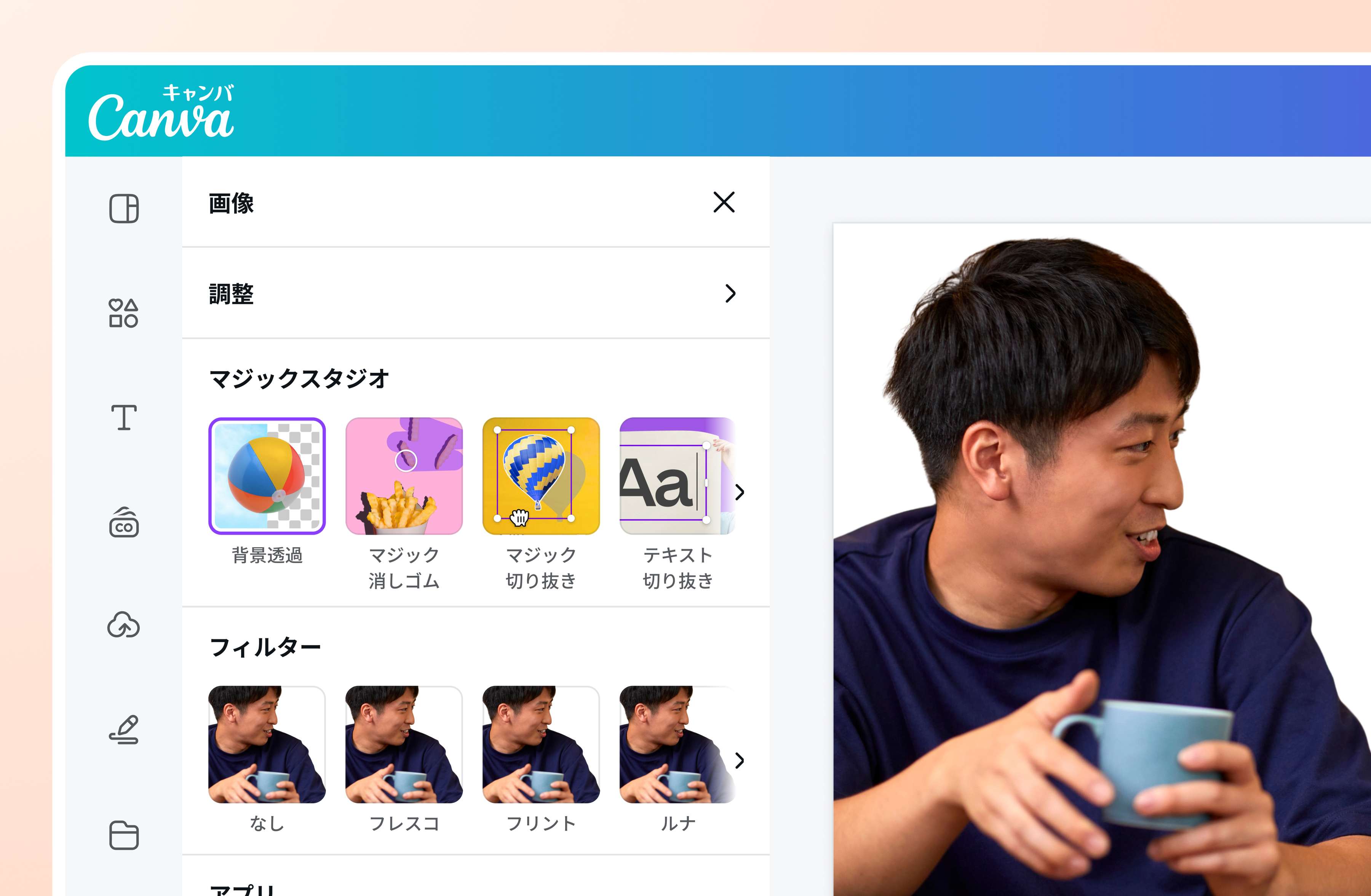Screen dimensions: 1371x896
Task: Select the man photo on canvas
Action: point(1101,567)
